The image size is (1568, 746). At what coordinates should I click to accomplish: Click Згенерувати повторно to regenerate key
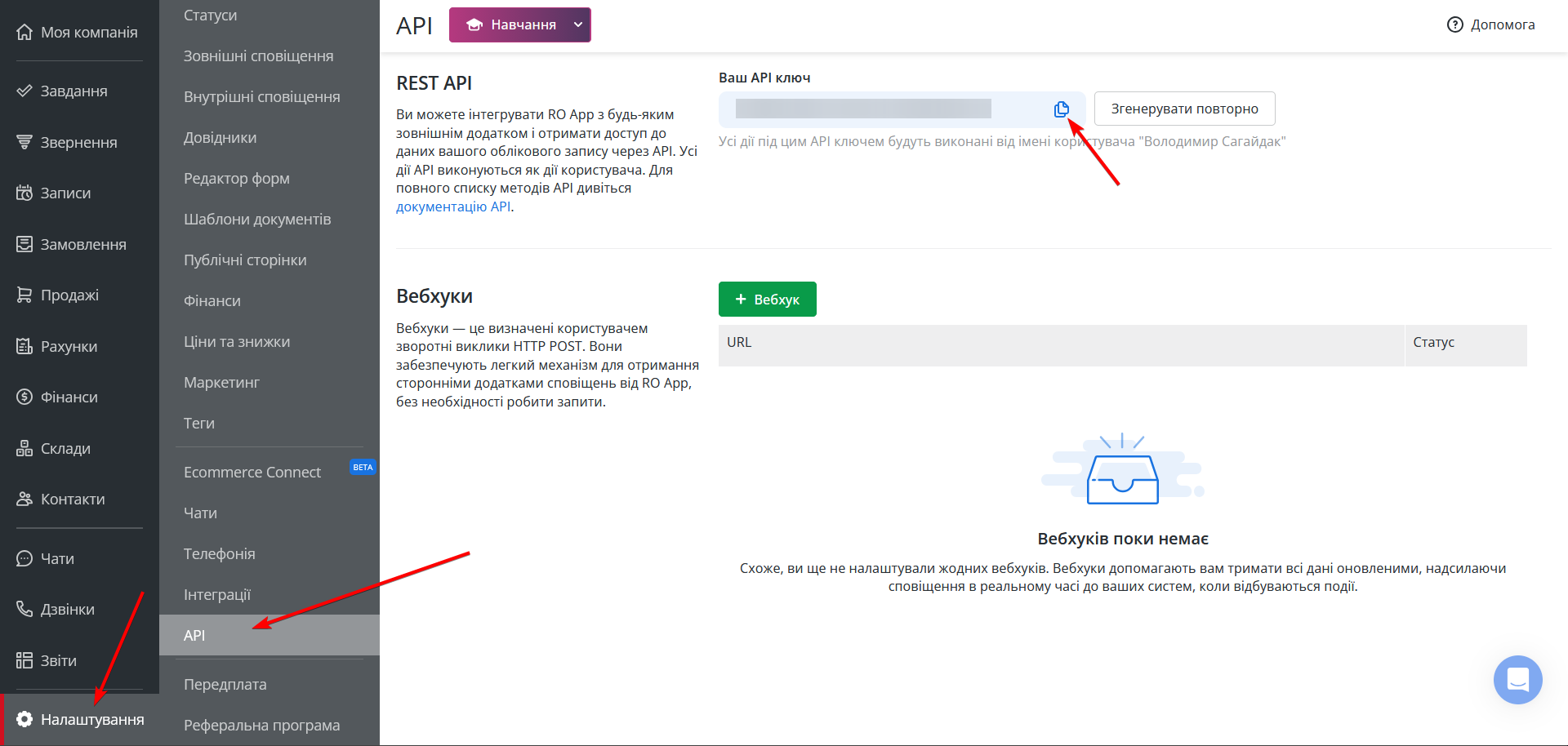point(1184,108)
